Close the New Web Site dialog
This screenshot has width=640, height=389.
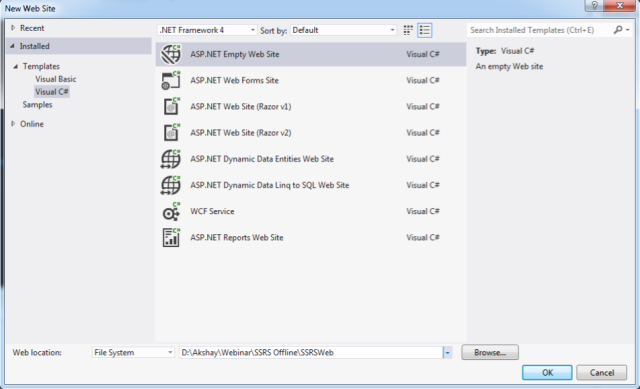pyautogui.click(x=620, y=5)
